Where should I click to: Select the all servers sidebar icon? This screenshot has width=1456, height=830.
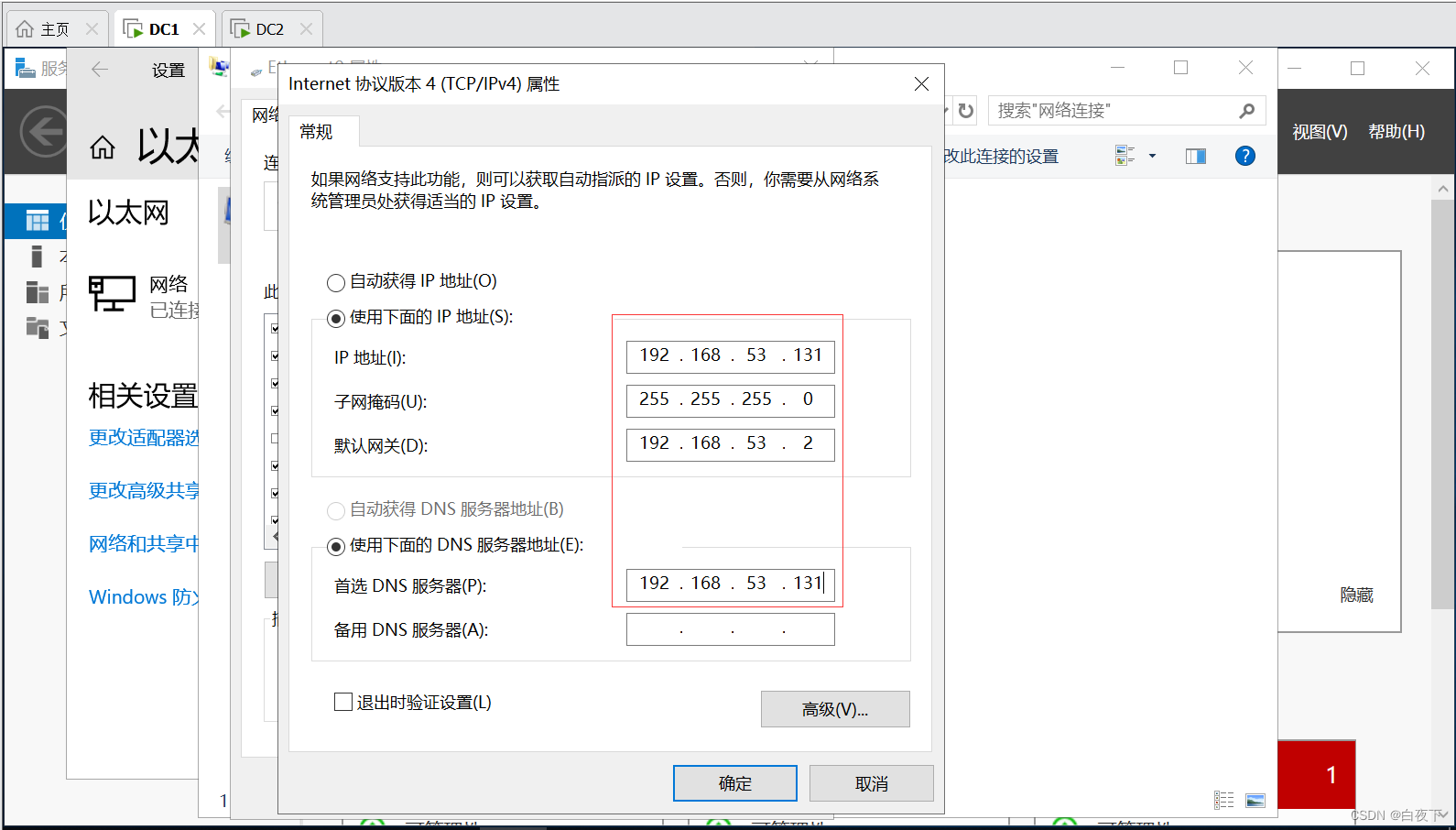[x=38, y=292]
